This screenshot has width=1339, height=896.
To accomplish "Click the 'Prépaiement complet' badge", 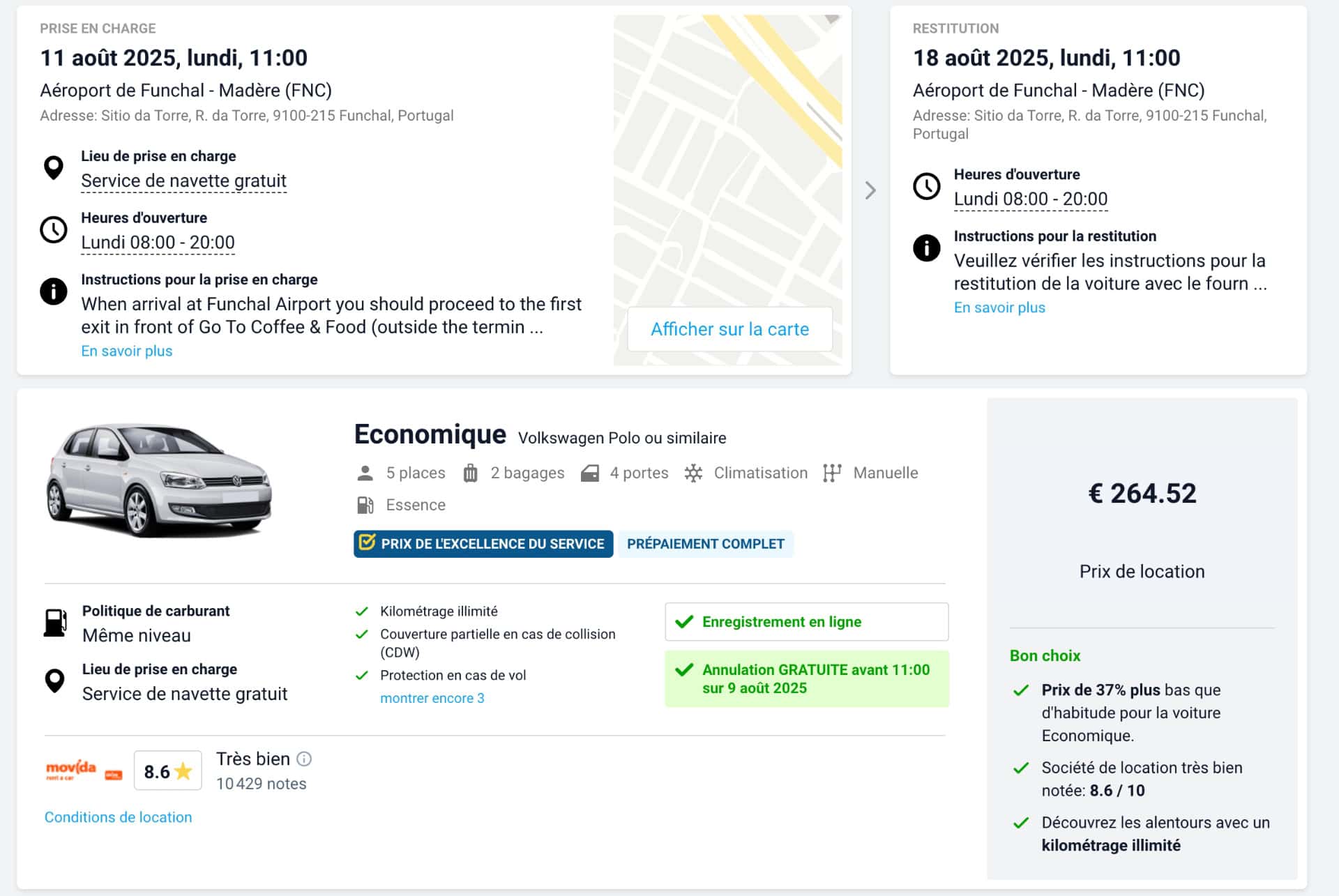I will coord(706,544).
